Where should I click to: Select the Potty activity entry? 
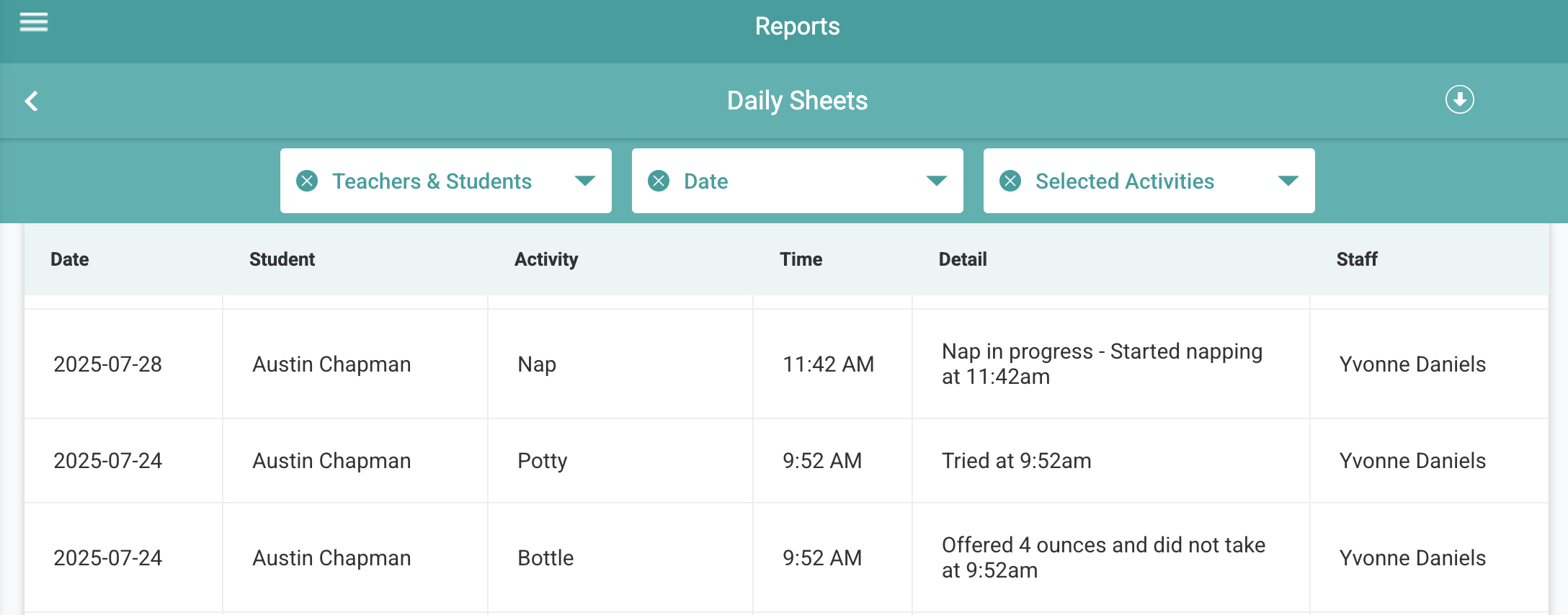click(542, 461)
